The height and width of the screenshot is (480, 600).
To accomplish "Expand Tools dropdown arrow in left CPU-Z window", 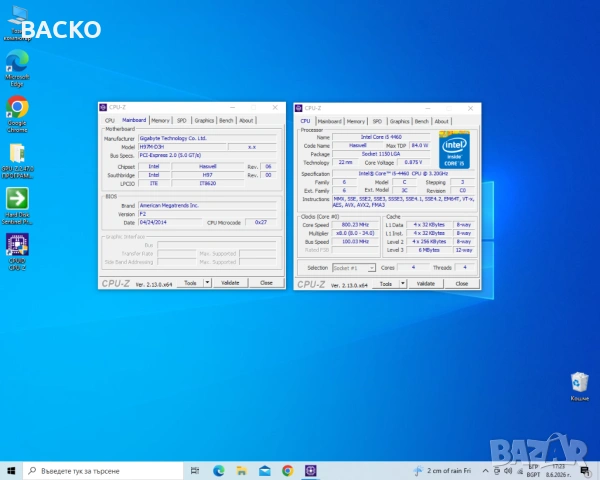I will pyautogui.click(x=207, y=283).
